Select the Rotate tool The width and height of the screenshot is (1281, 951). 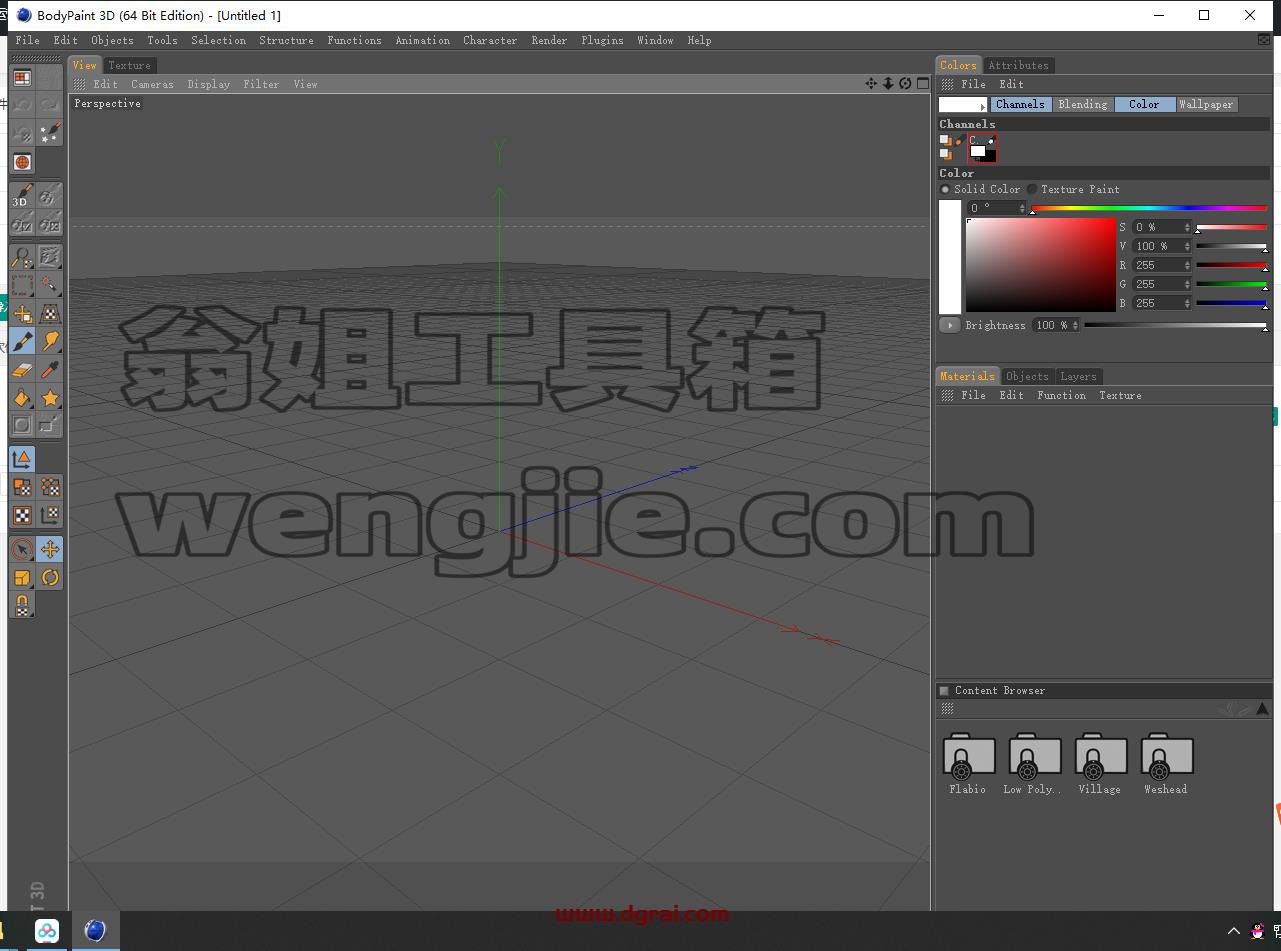coord(50,578)
